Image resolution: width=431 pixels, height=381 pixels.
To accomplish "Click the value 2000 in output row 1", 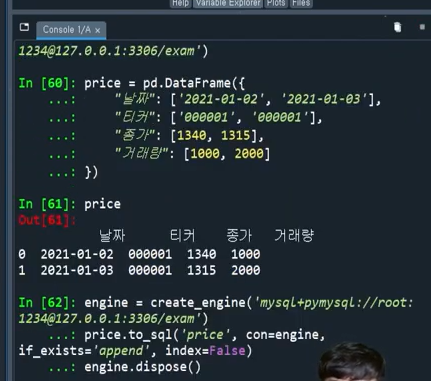I will [246, 270].
